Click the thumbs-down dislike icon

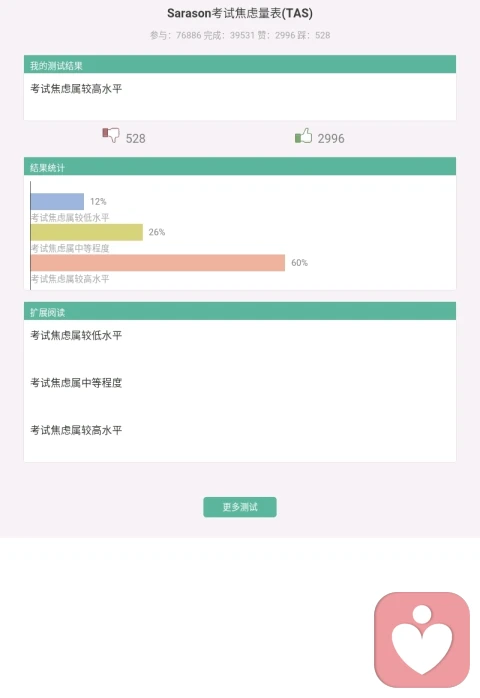click(x=111, y=135)
